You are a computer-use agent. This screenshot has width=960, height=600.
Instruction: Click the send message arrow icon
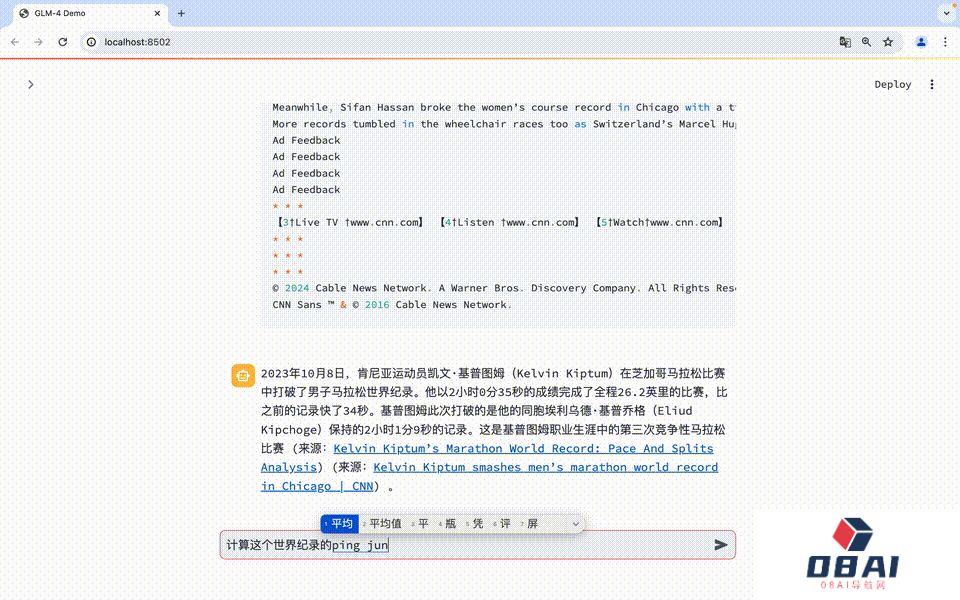tap(720, 545)
